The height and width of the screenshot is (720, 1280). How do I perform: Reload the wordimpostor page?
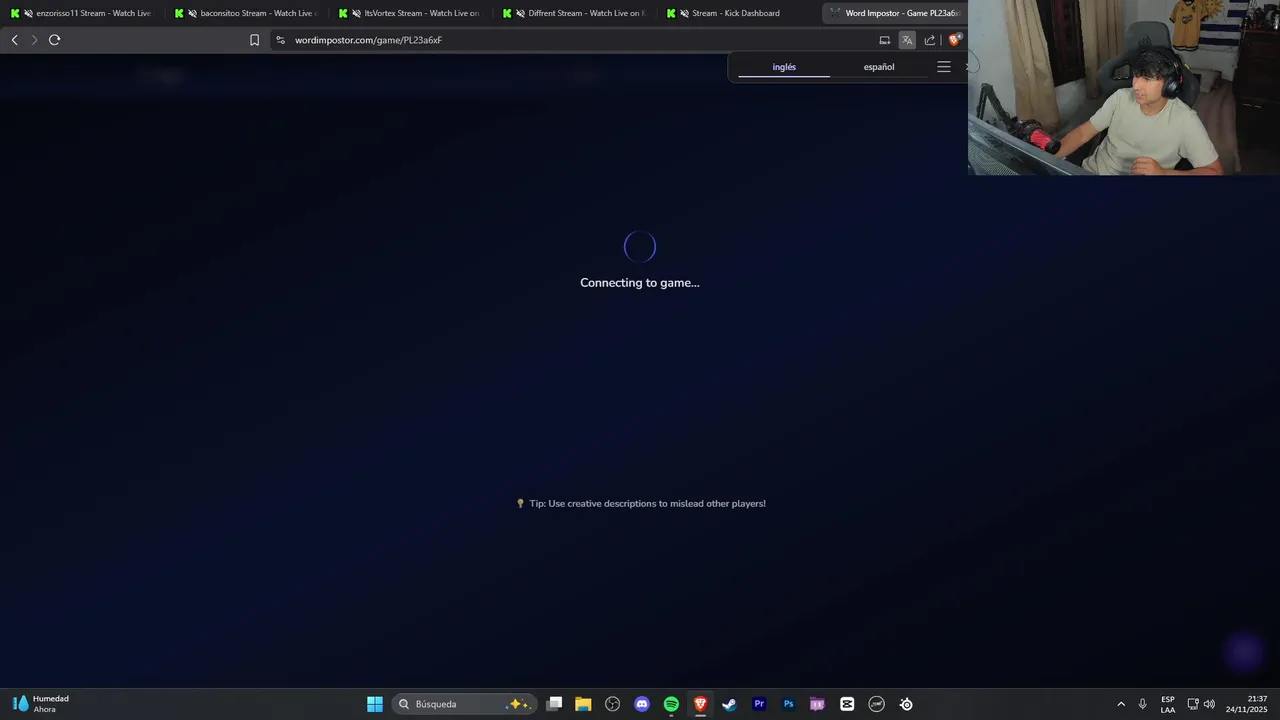point(54,40)
